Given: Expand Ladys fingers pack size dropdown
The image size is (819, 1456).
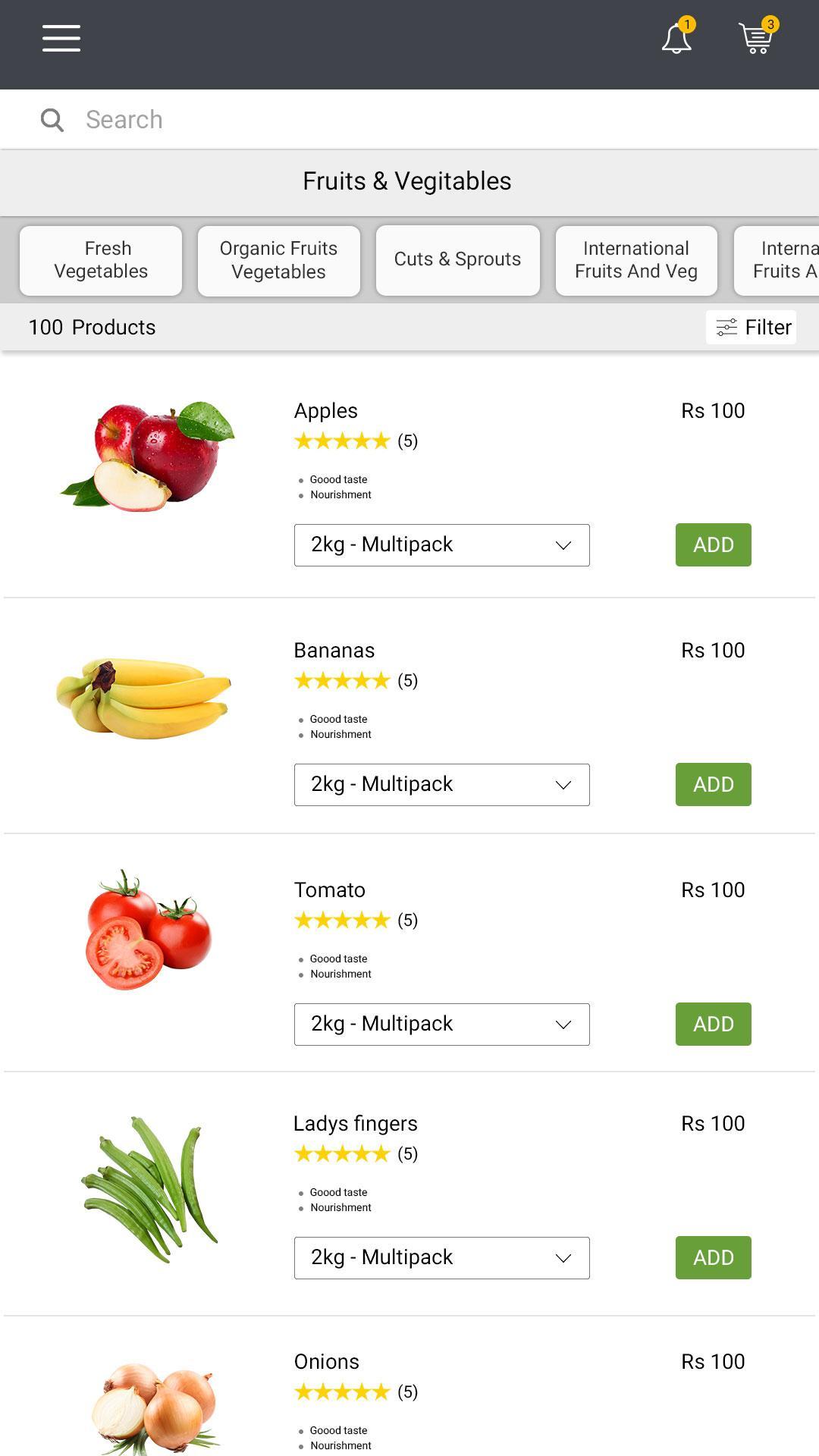Looking at the screenshot, I should (x=442, y=1258).
